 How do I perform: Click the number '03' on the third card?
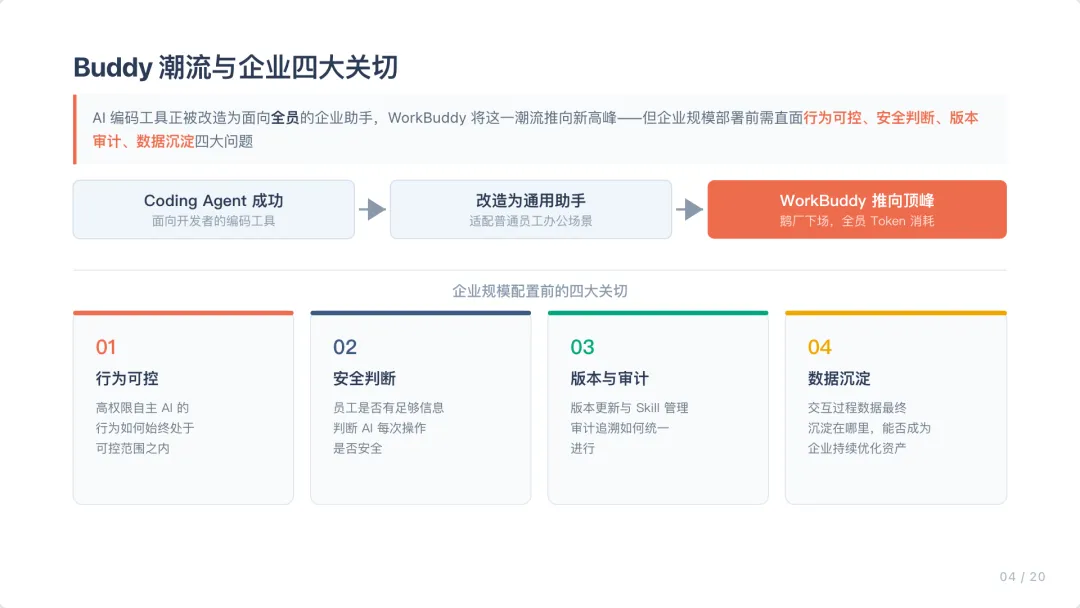(x=582, y=347)
